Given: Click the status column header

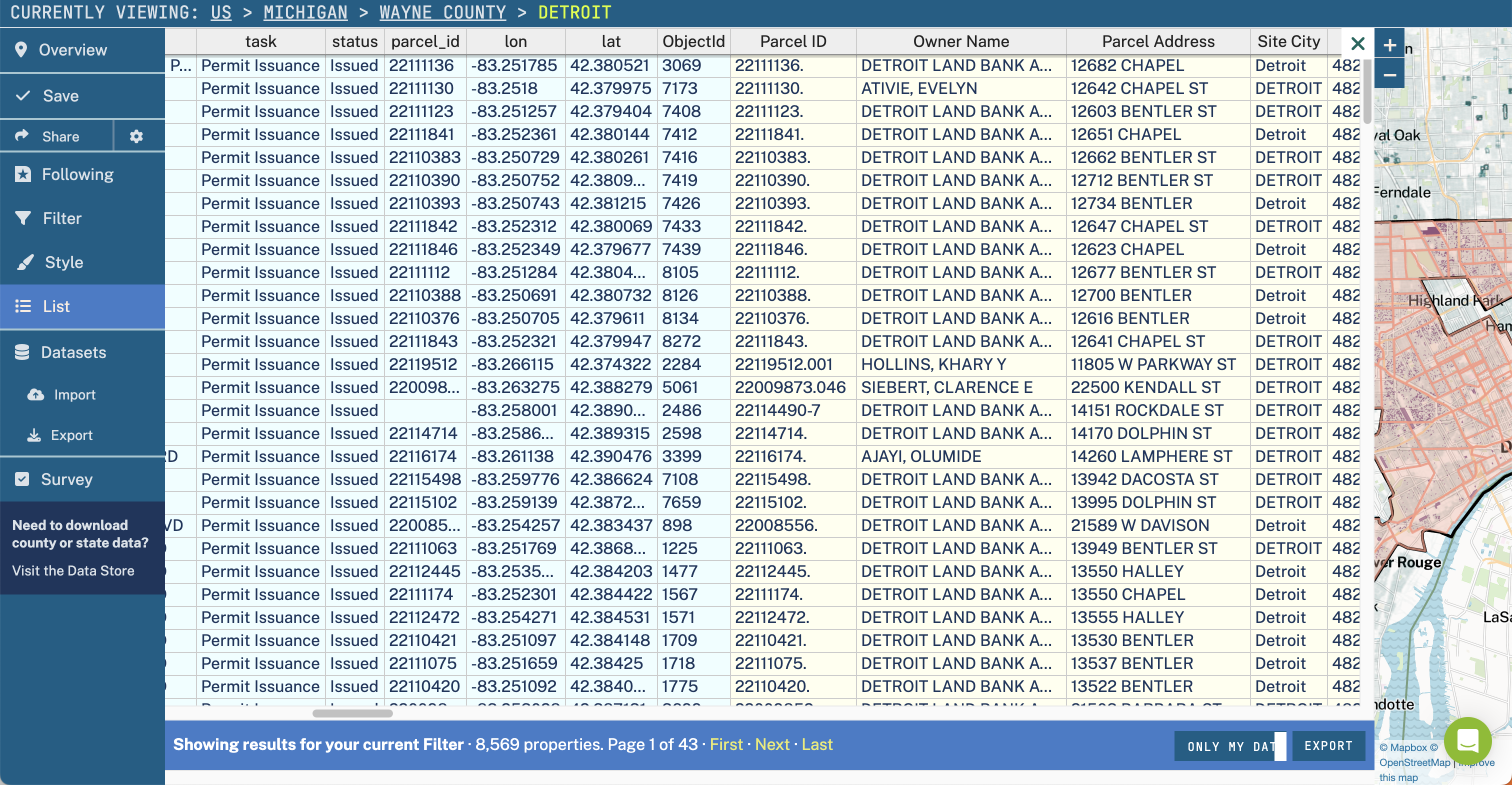Looking at the screenshot, I should (x=354, y=41).
